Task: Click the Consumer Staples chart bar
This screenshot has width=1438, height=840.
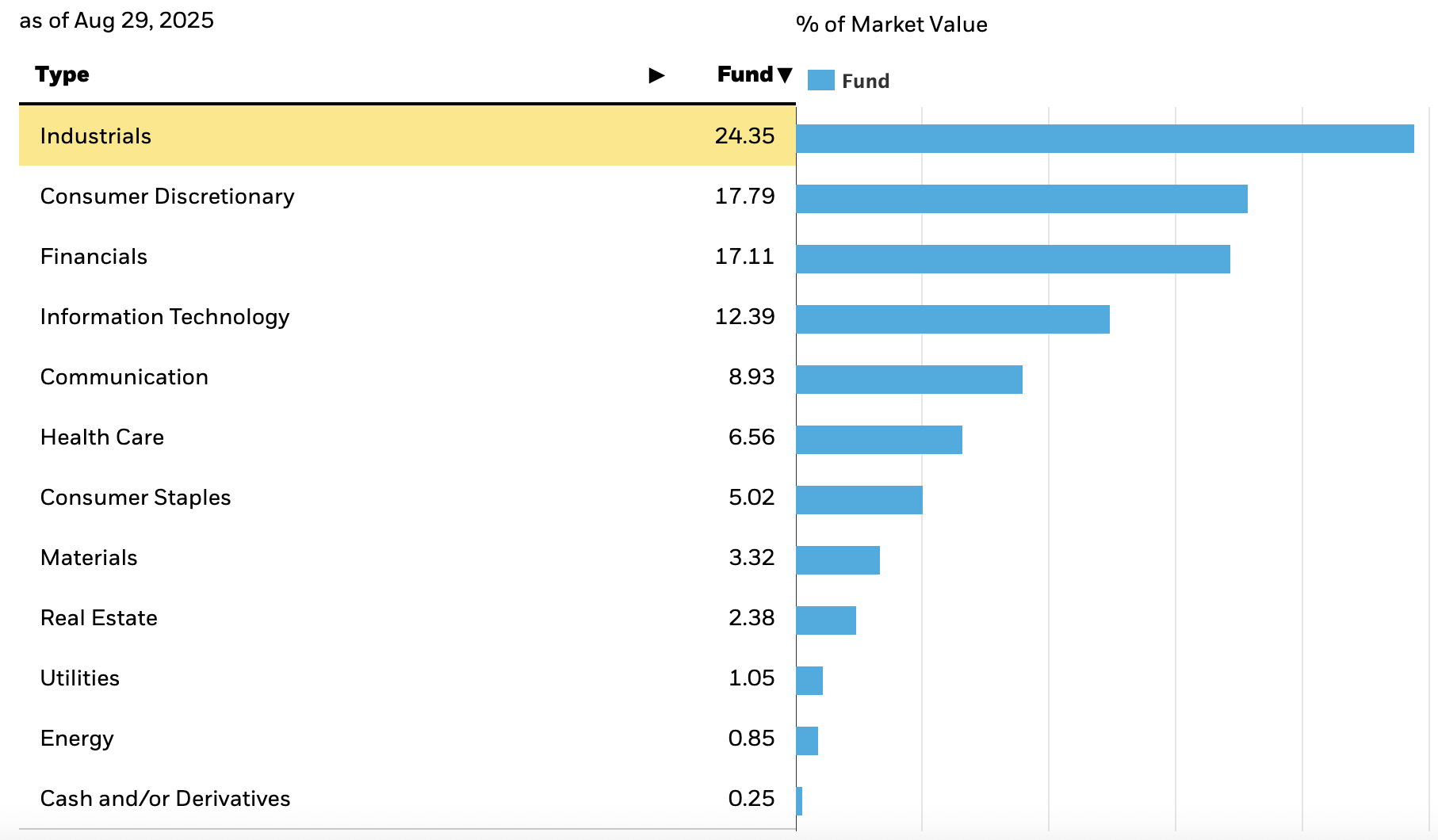Action: click(859, 500)
